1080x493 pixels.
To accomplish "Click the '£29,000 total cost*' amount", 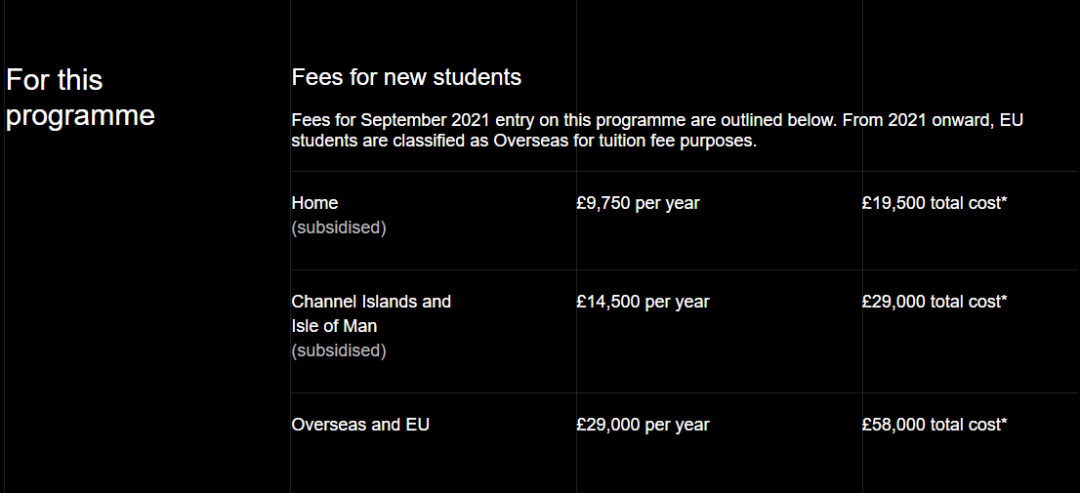I will click(x=933, y=301).
